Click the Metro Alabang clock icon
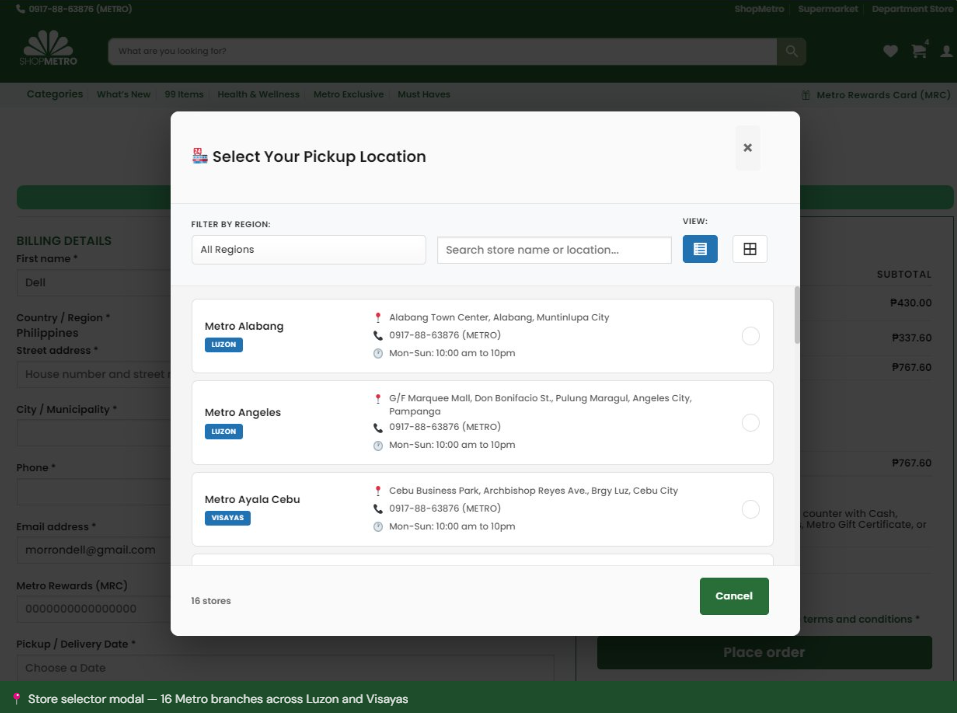Viewport: 957px width, 713px height. click(378, 353)
